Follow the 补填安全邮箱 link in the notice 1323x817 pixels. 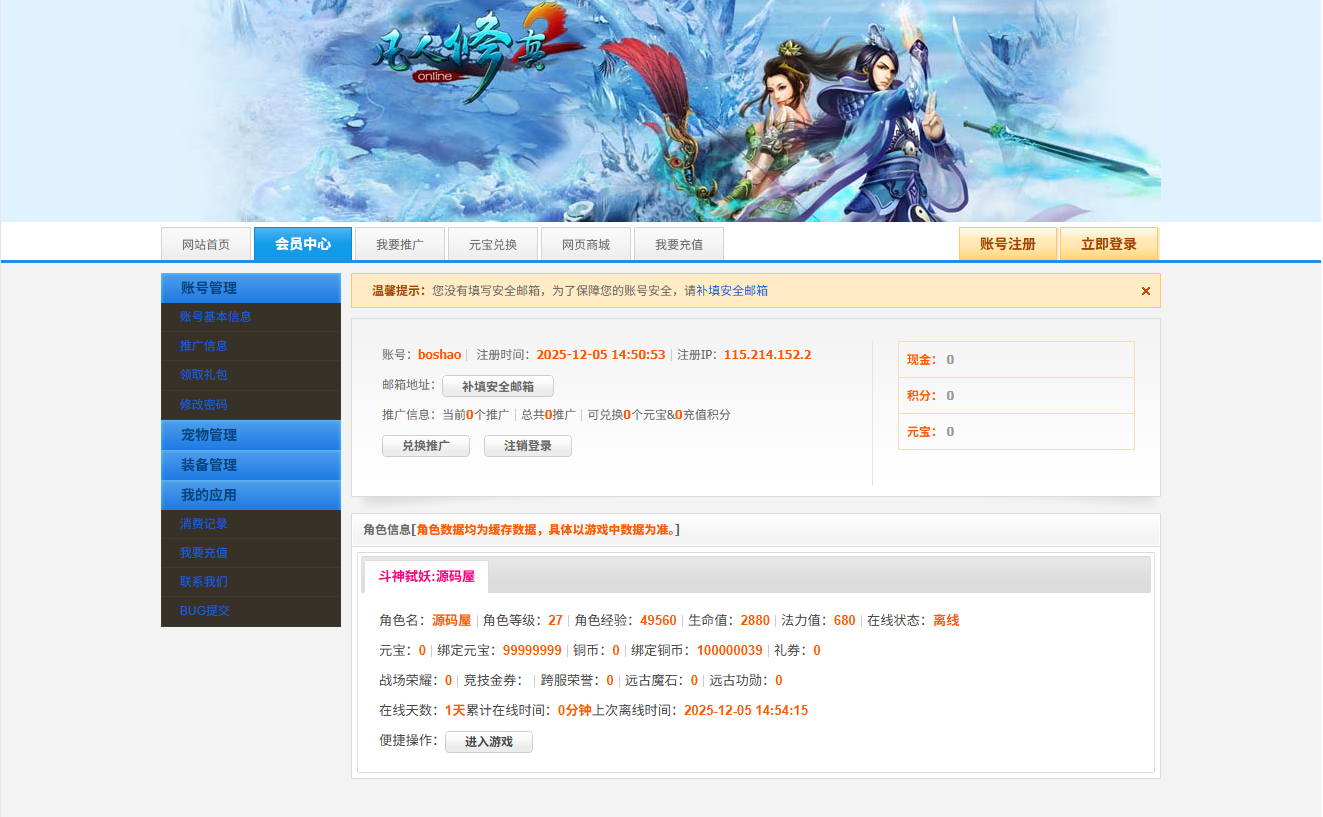[x=732, y=291]
